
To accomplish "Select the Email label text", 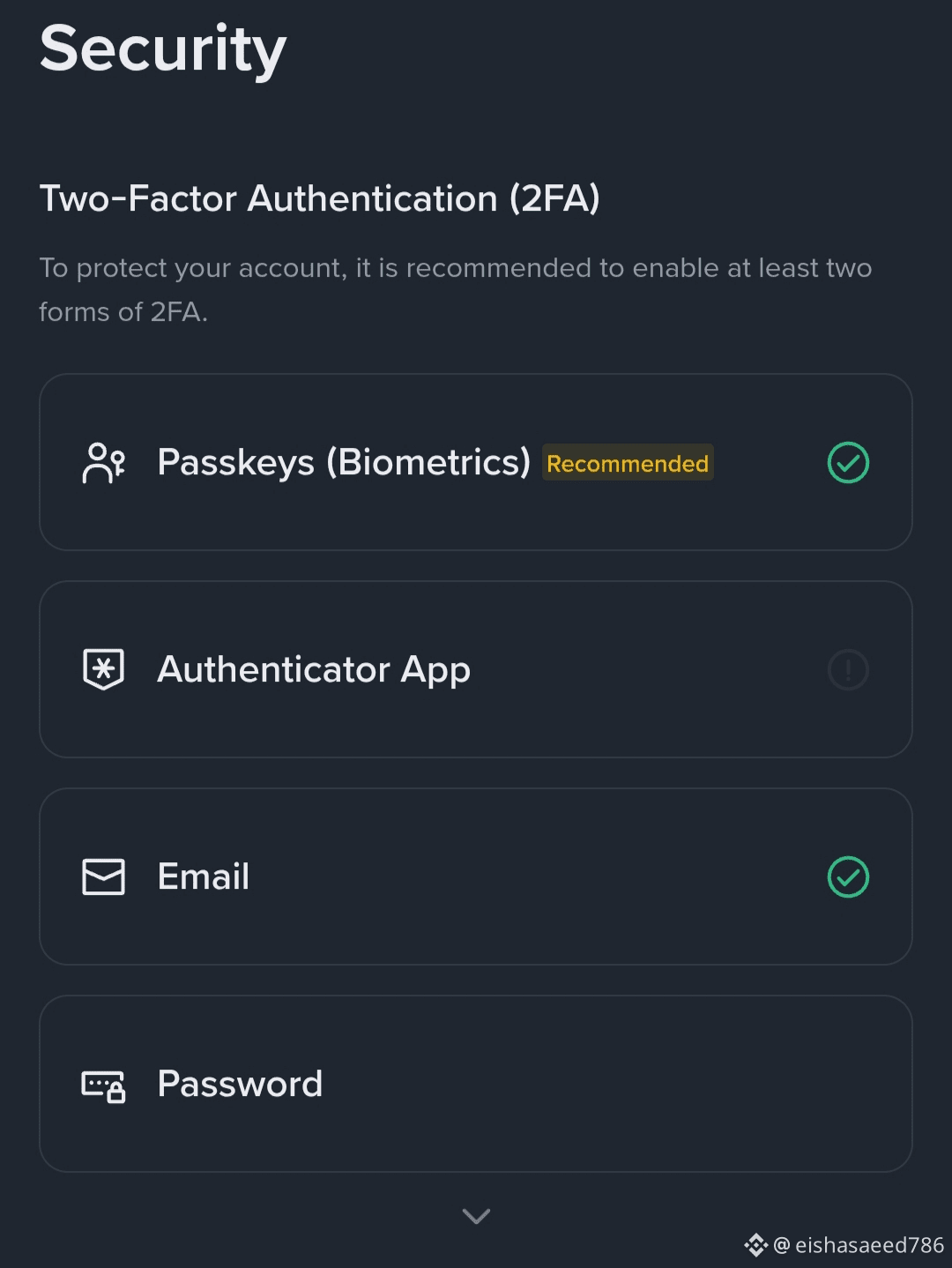I will 203,876.
